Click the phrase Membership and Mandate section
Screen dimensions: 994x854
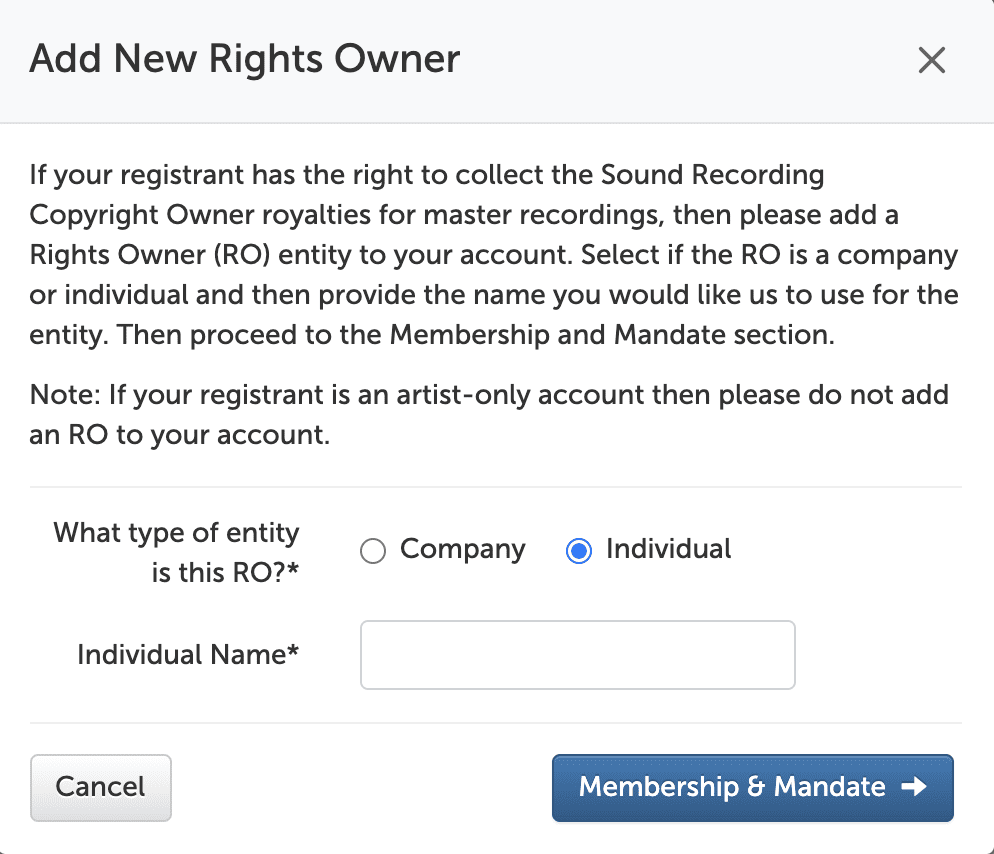point(610,335)
